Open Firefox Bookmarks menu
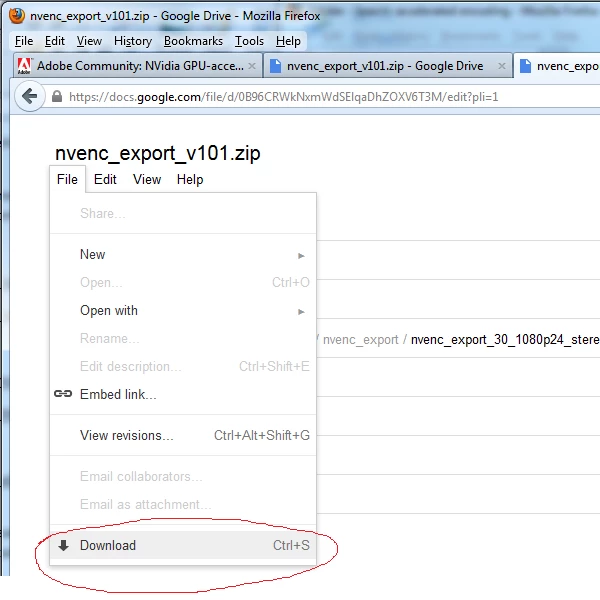 193,41
